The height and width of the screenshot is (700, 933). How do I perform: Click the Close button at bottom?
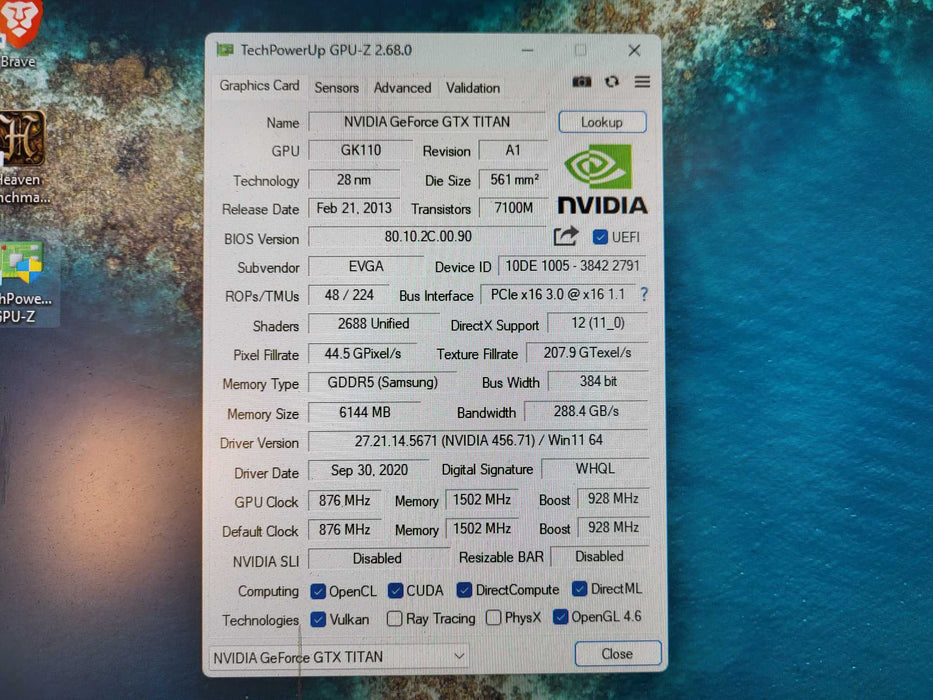(618, 654)
